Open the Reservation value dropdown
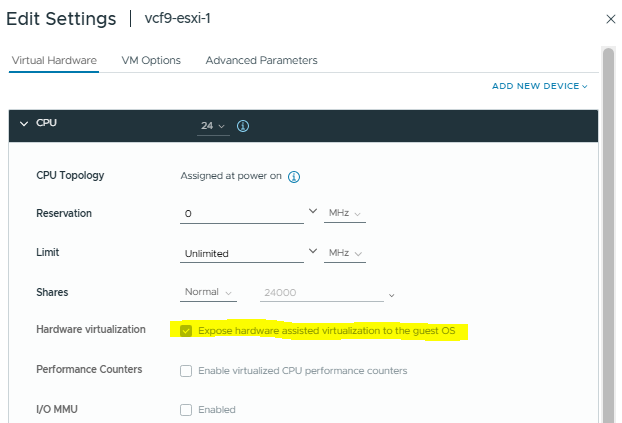Viewport: 622px width, 423px height. [313, 213]
